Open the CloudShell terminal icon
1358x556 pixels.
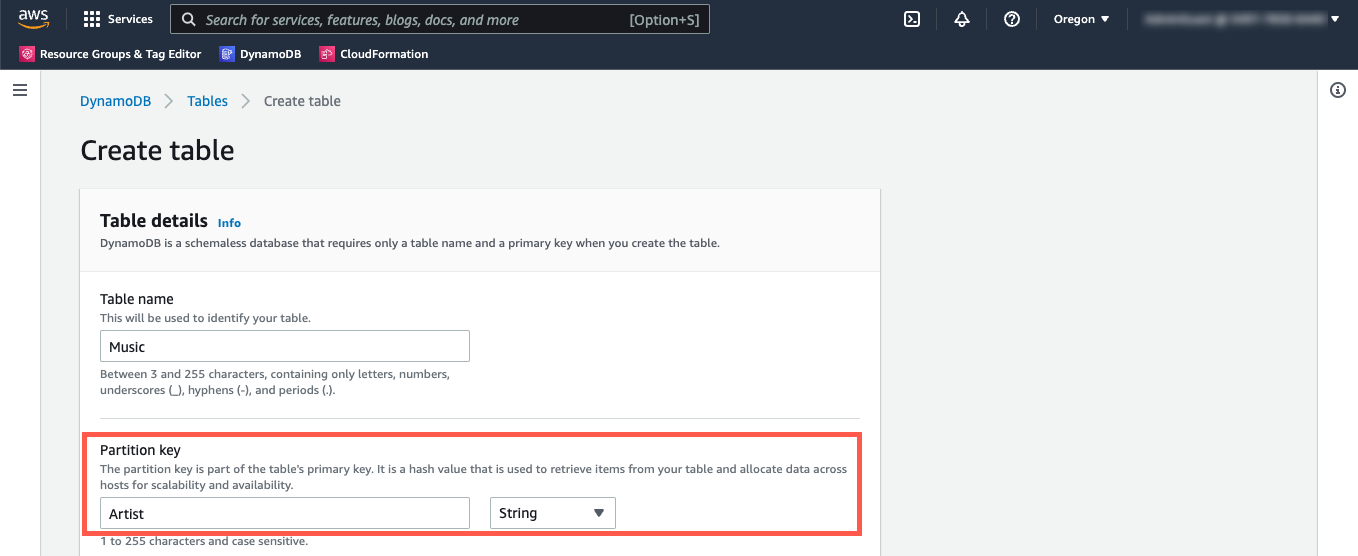click(912, 19)
